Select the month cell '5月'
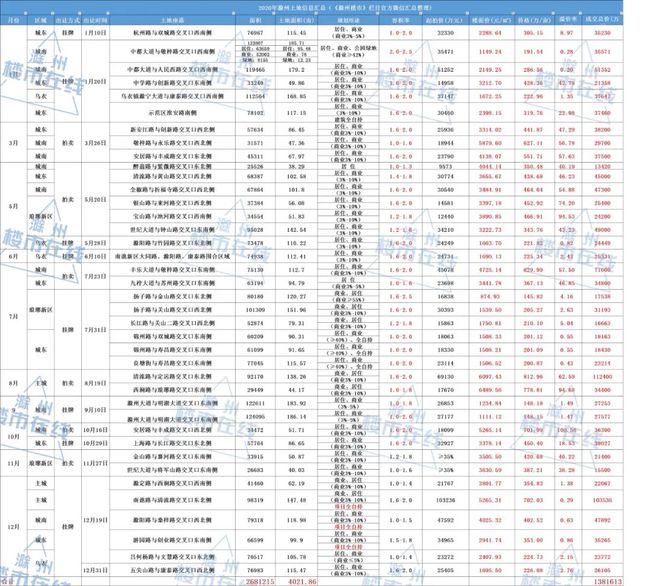650x586 pixels. pos(13,206)
